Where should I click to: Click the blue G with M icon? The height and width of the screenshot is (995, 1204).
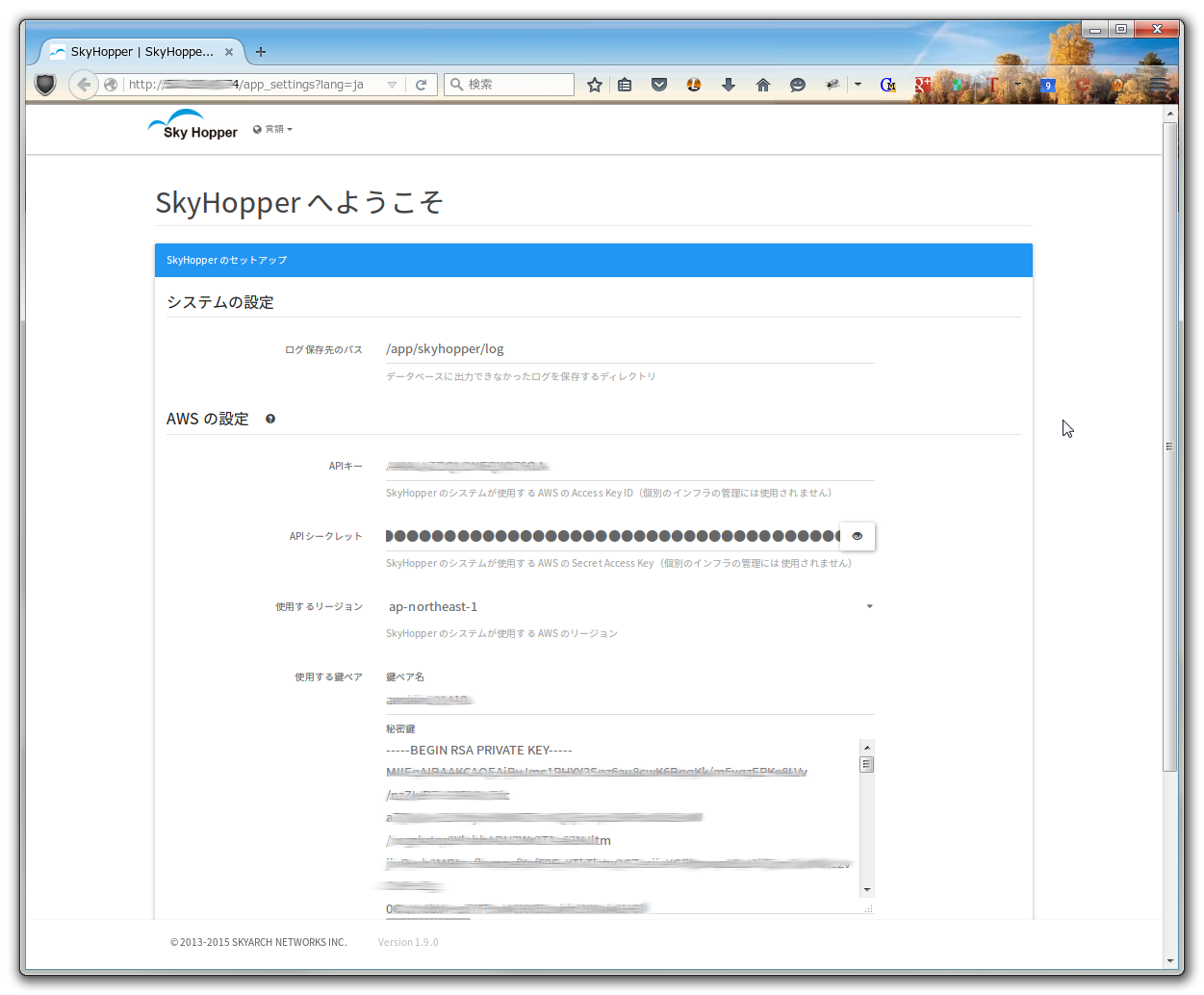coord(888,85)
